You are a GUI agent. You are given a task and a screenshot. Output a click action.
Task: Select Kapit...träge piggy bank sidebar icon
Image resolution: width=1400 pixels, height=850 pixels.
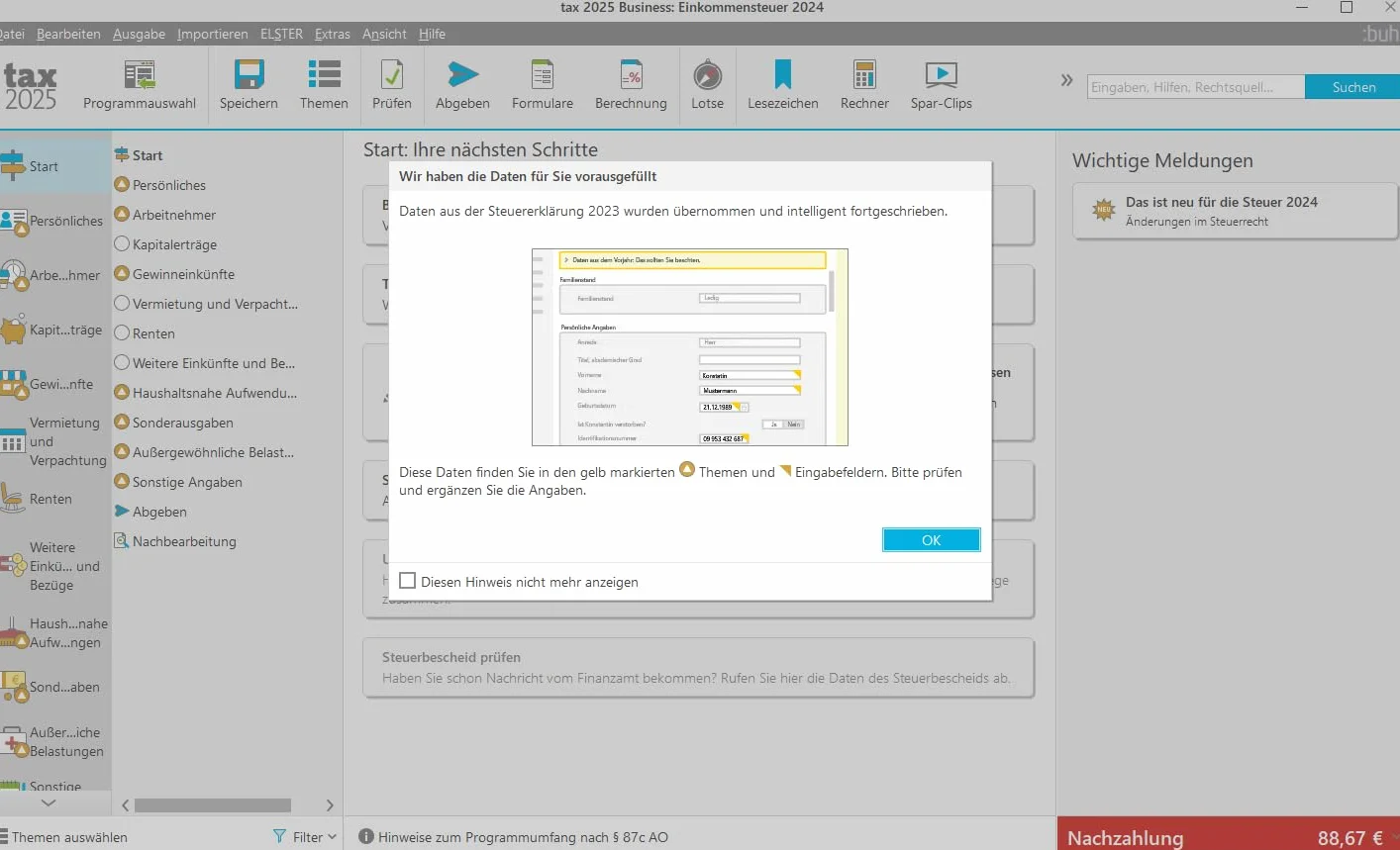(13, 330)
